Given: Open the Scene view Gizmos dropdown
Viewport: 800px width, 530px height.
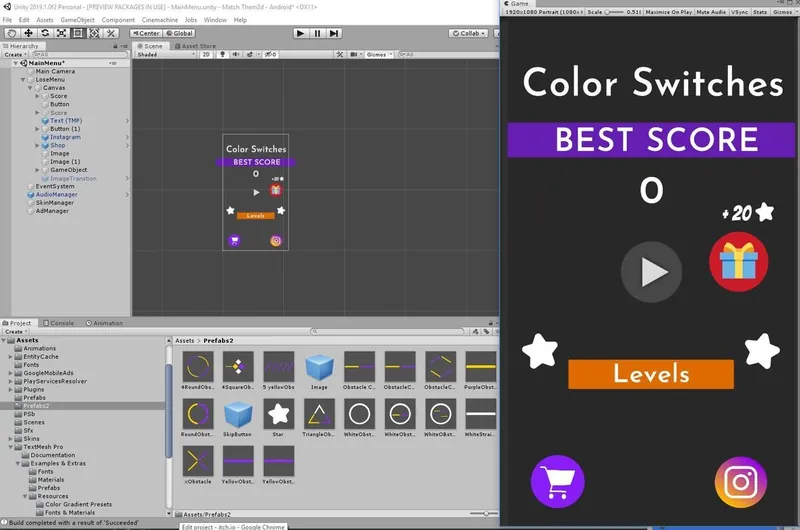Looking at the screenshot, I should [x=379, y=54].
